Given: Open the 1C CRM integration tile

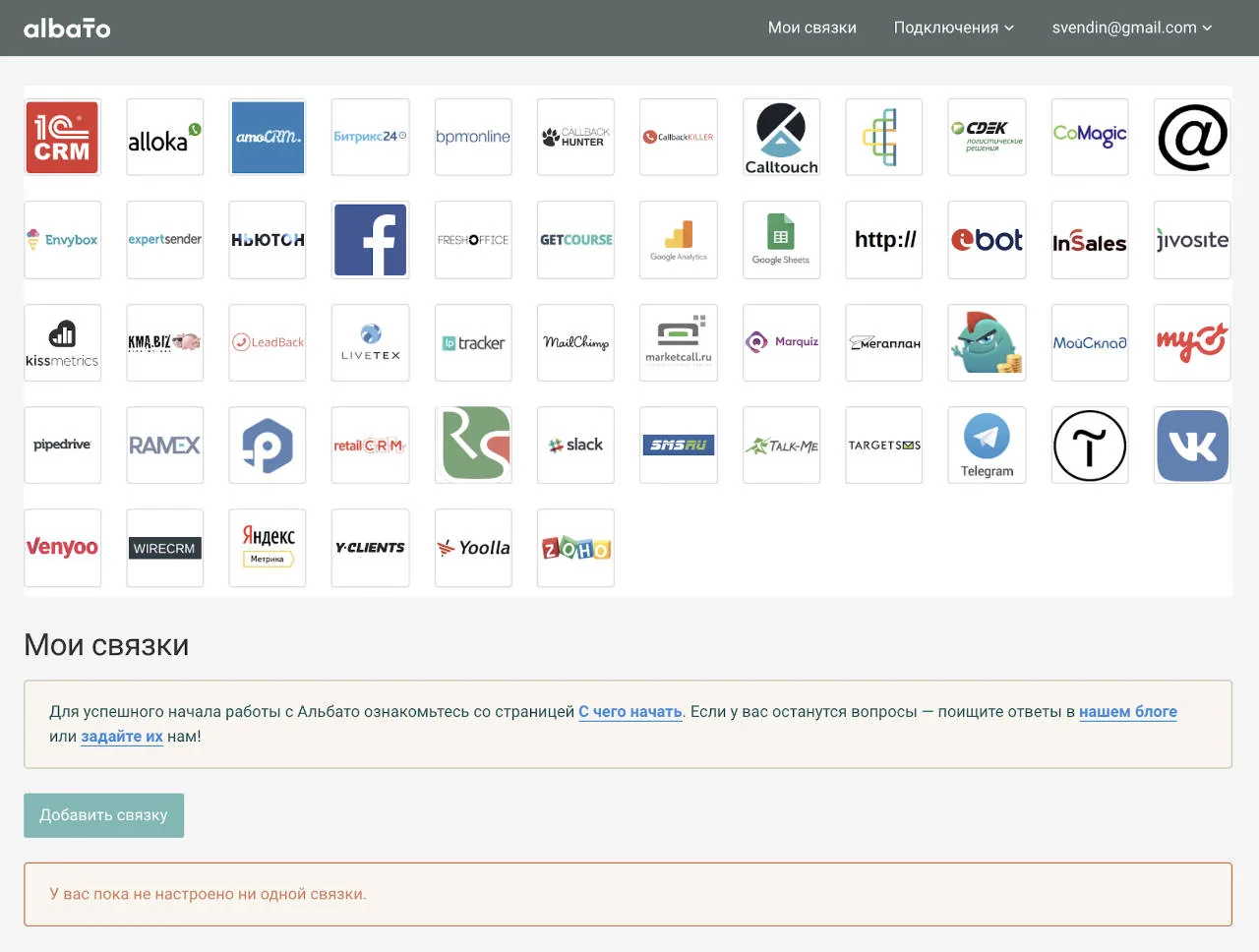Looking at the screenshot, I should click(62, 137).
